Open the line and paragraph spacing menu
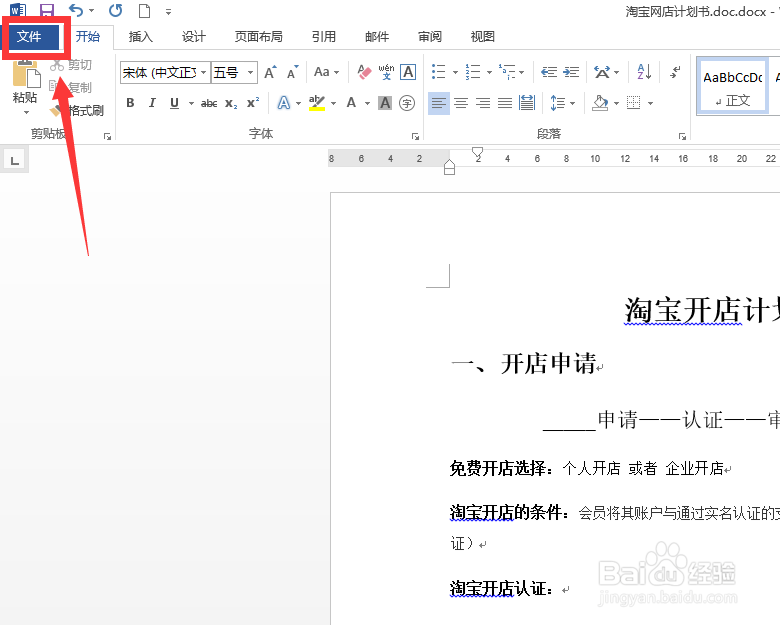The image size is (780, 625). (562, 103)
